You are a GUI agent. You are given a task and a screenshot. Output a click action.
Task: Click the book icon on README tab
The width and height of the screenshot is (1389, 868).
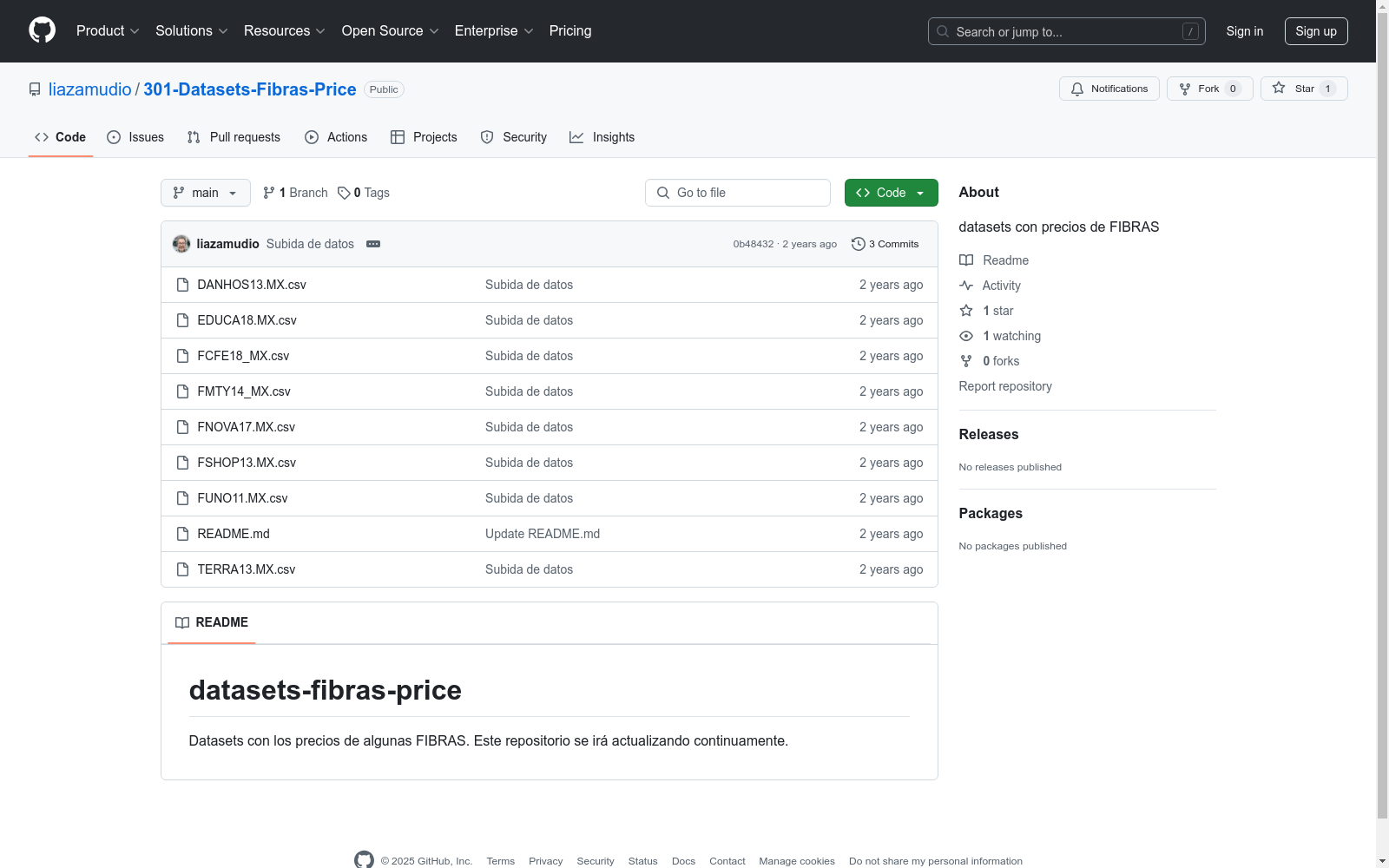(182, 622)
